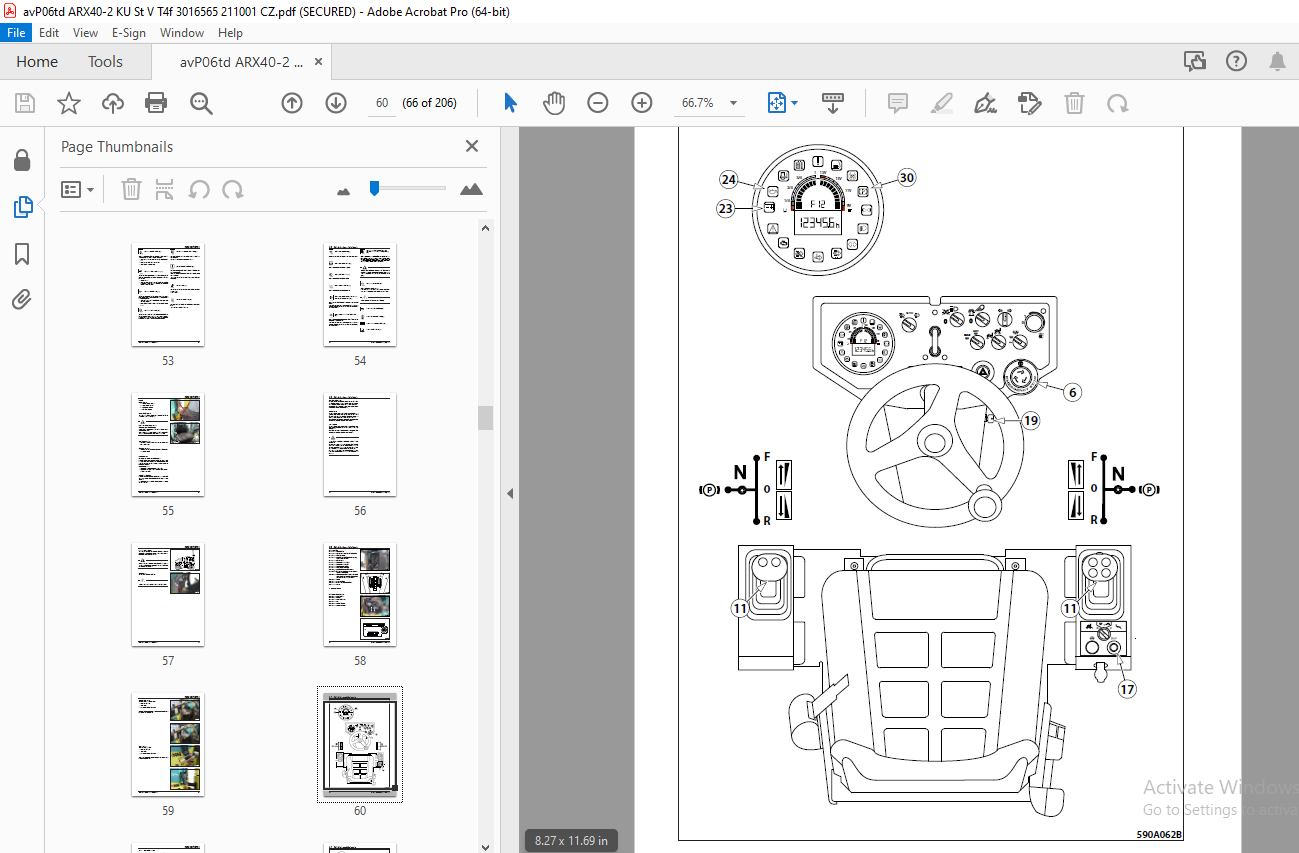Image resolution: width=1299 pixels, height=853 pixels.
Task: Close the avP06td ARX40-2 document tab
Action: [319, 62]
